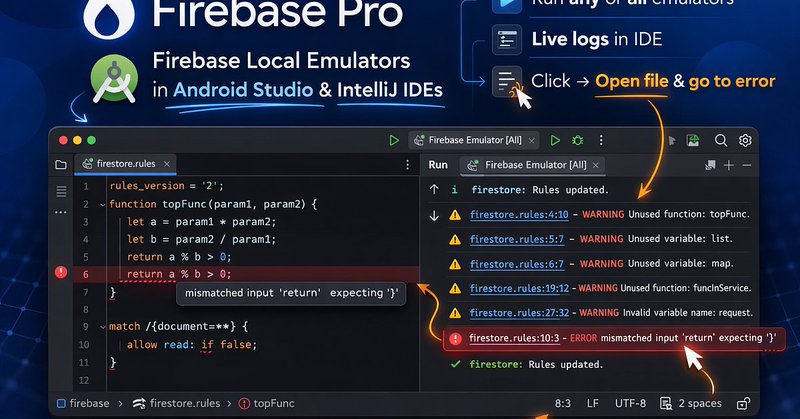
Task: Click the plus icon in Run panel header
Action: (729, 165)
